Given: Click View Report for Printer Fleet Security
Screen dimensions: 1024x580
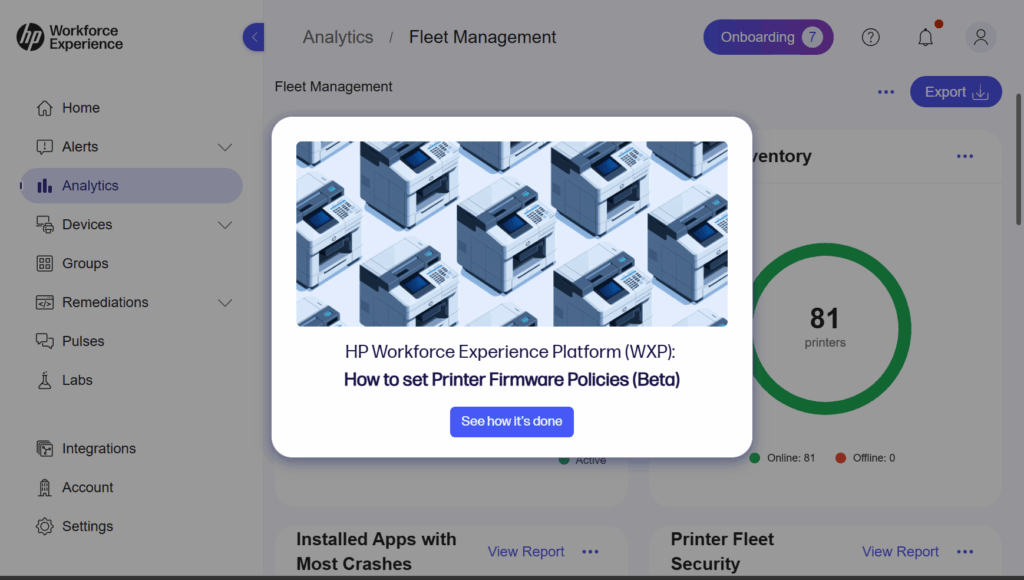Looking at the screenshot, I should click(900, 551).
